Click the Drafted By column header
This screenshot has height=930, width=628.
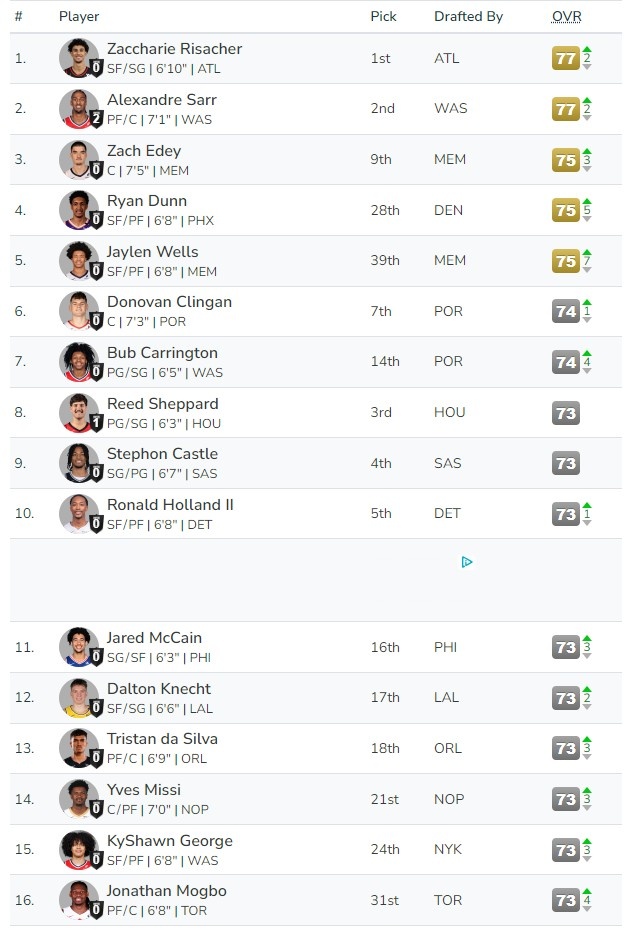468,17
